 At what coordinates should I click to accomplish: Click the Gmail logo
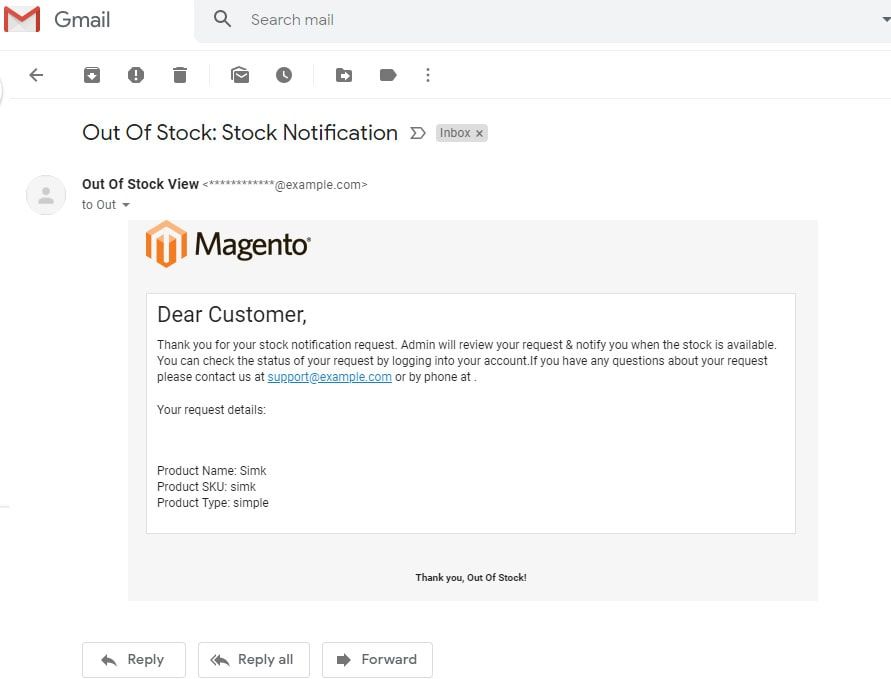[x=57, y=20]
